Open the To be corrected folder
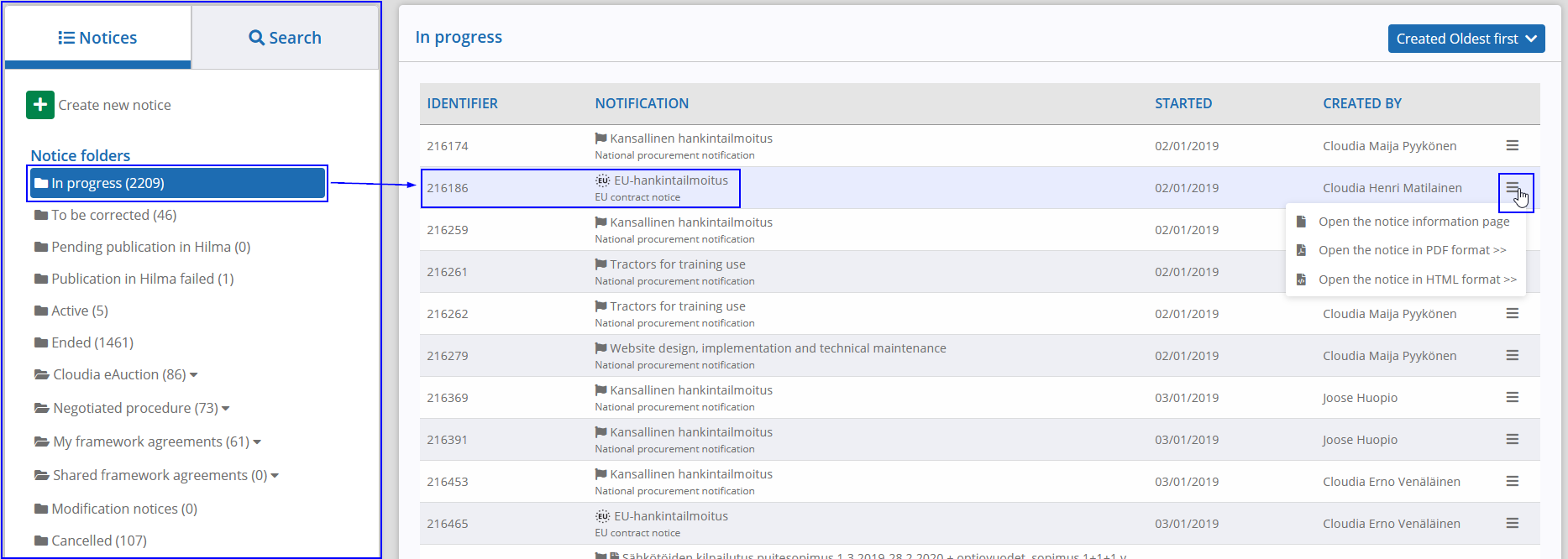The image size is (1568, 559). click(113, 215)
